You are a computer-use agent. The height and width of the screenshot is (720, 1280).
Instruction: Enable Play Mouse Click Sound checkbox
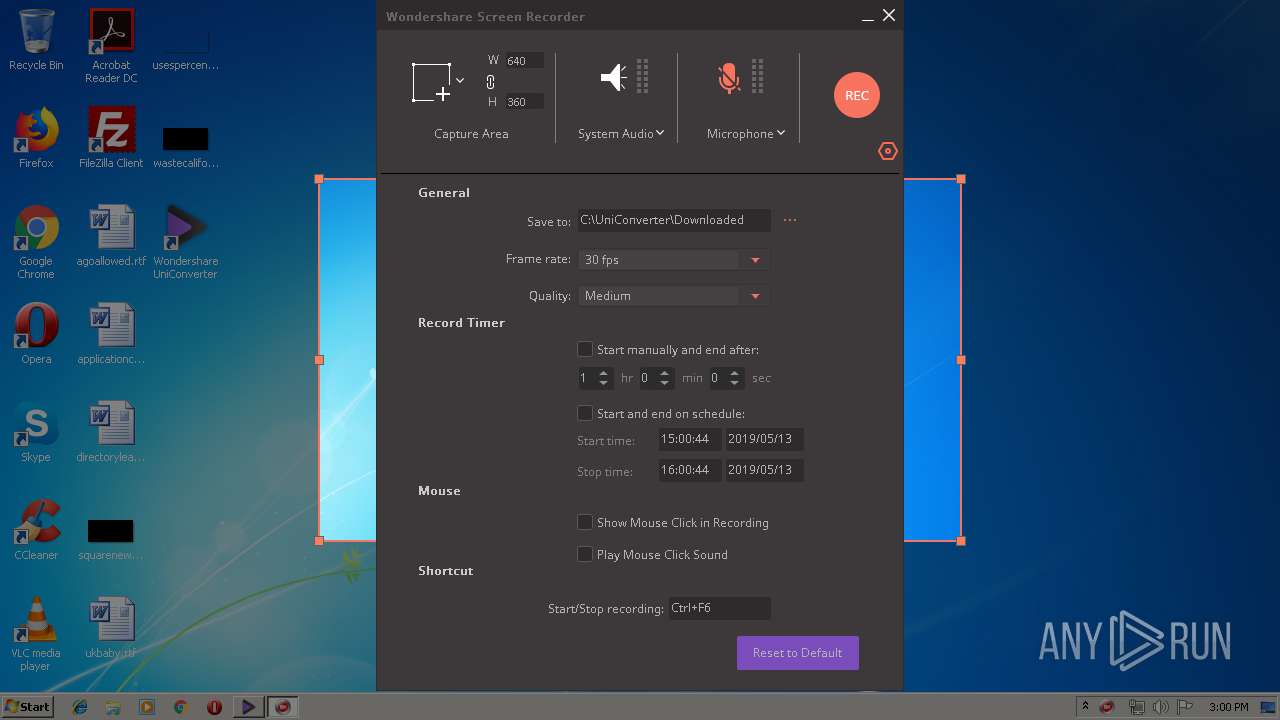click(585, 554)
